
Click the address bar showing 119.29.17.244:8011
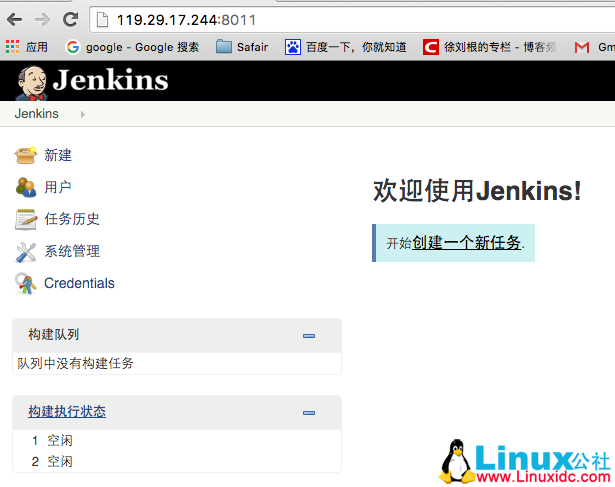point(352,20)
